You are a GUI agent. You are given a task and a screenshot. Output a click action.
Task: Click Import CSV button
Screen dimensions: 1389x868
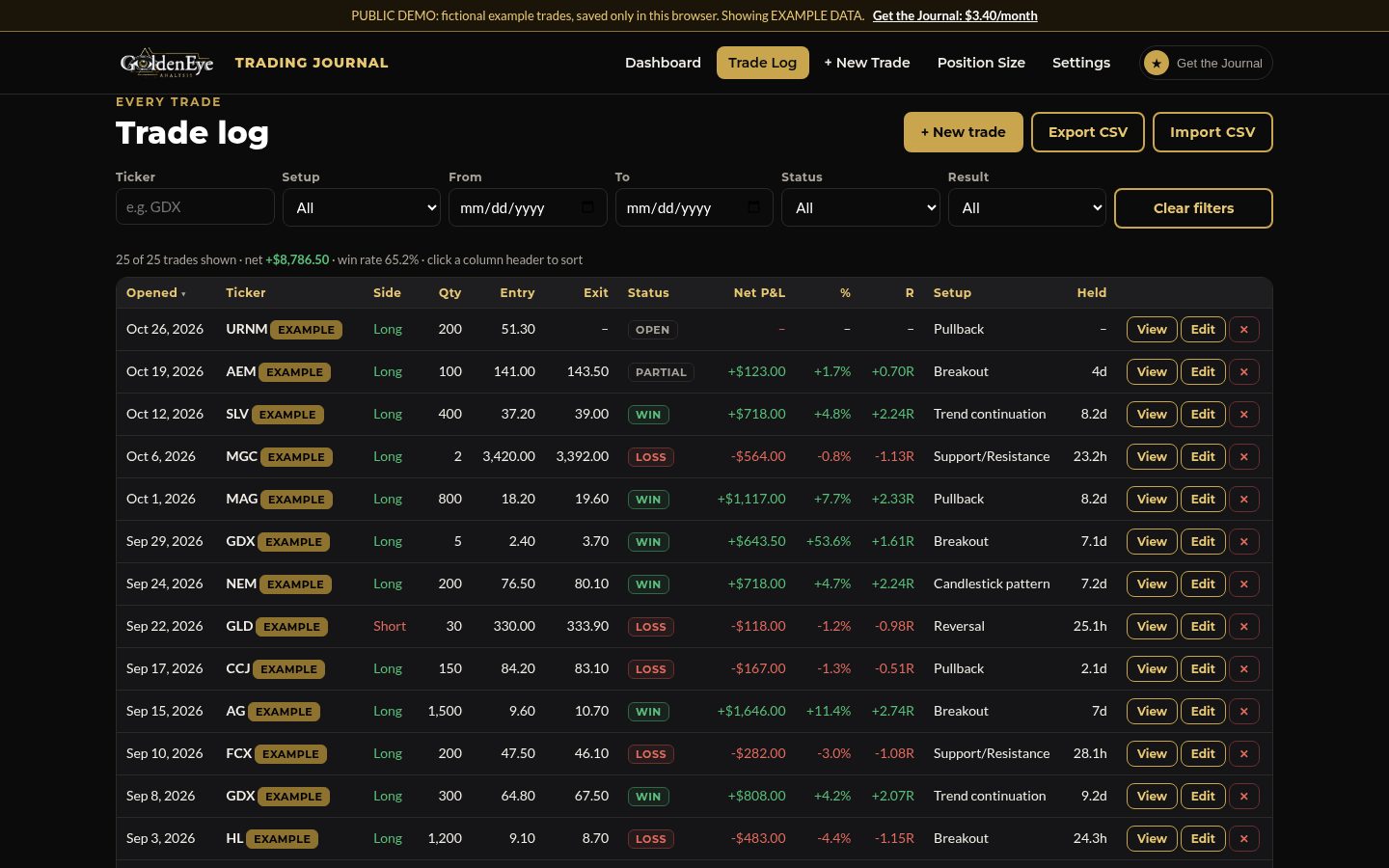tap(1212, 132)
